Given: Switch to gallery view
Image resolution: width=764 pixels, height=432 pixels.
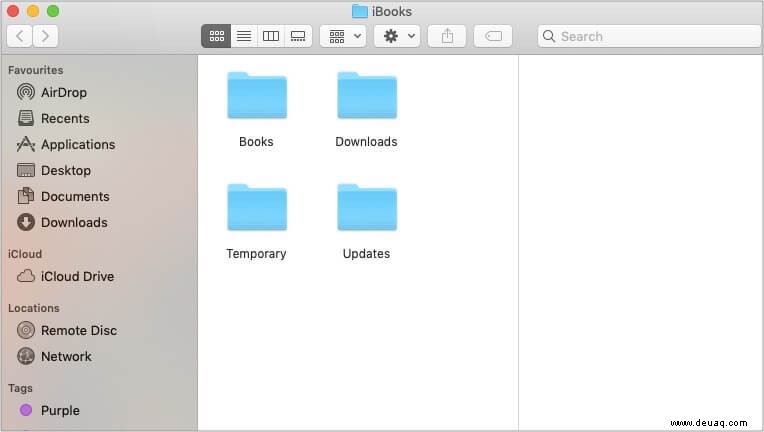Looking at the screenshot, I should (298, 36).
